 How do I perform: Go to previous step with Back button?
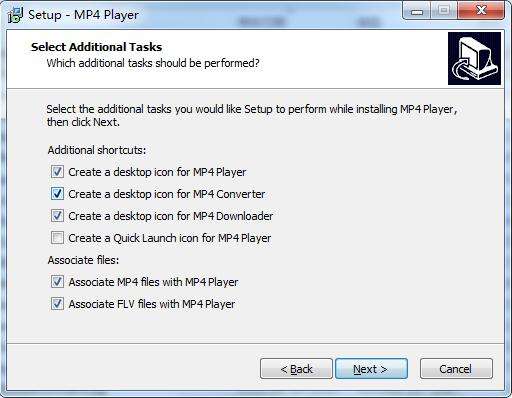pyautogui.click(x=296, y=369)
